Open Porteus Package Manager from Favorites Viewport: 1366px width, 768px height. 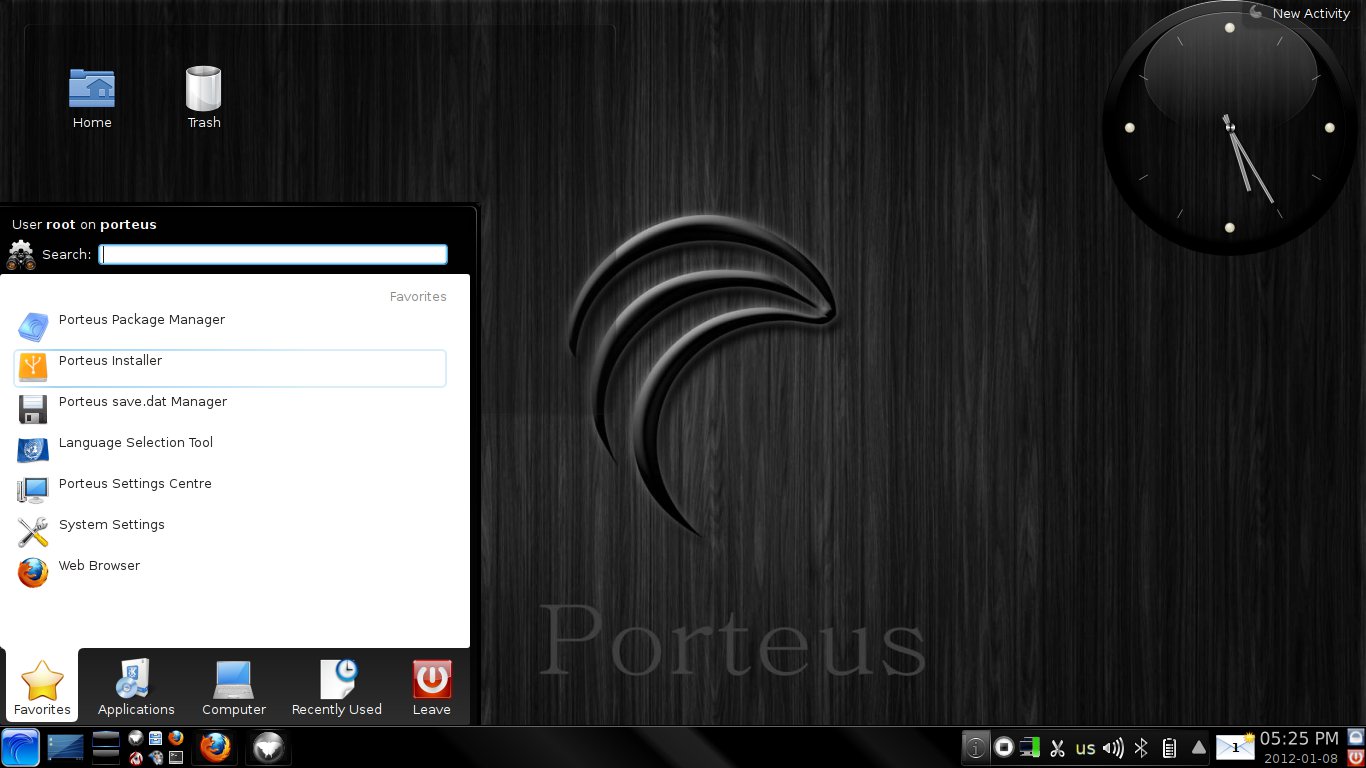[141, 321]
